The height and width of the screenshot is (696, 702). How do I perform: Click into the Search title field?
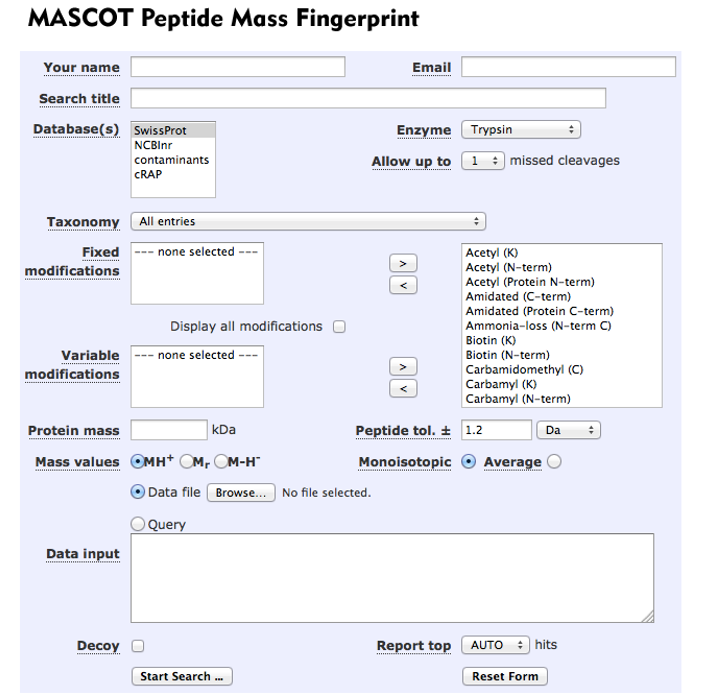368,98
